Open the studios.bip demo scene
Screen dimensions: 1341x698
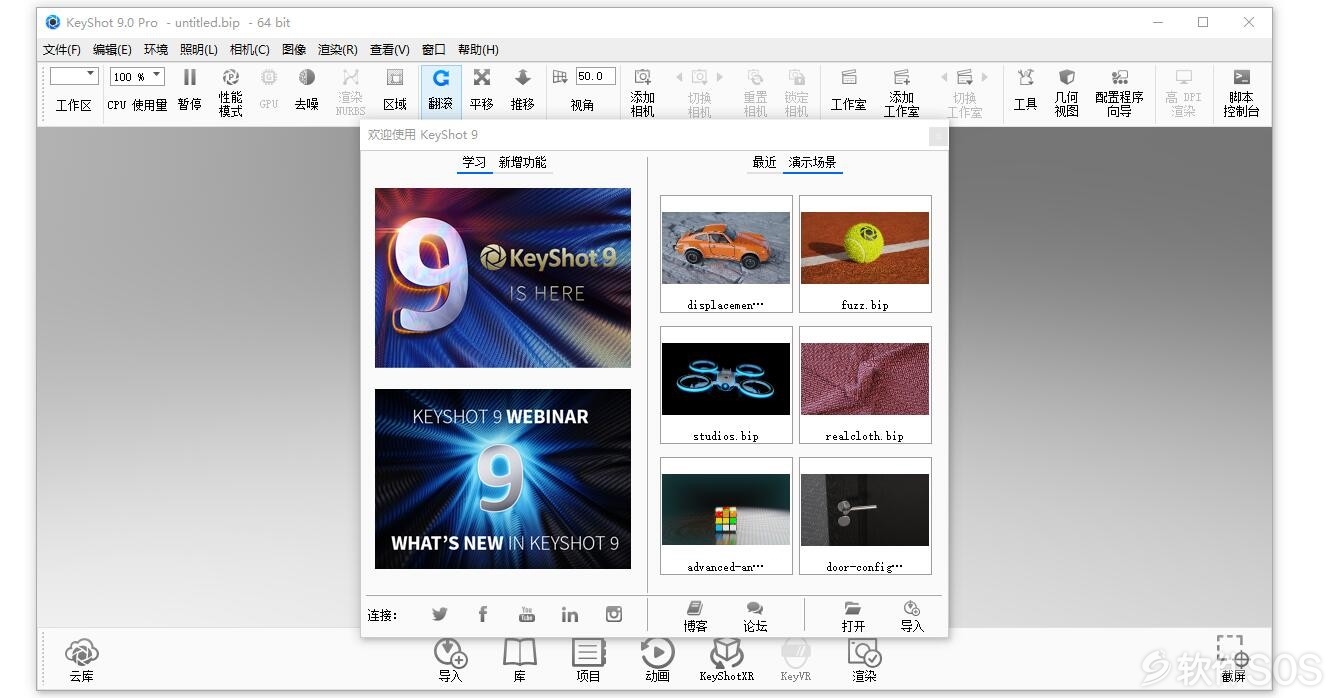pos(726,385)
